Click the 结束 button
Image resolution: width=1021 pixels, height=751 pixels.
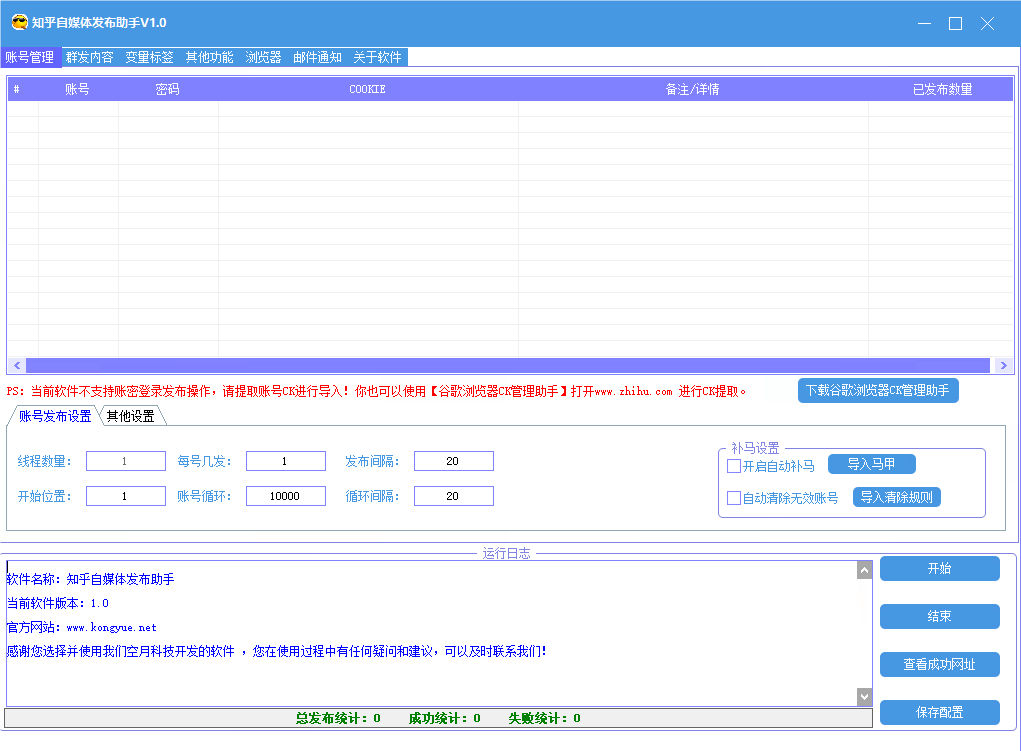pyautogui.click(x=940, y=616)
